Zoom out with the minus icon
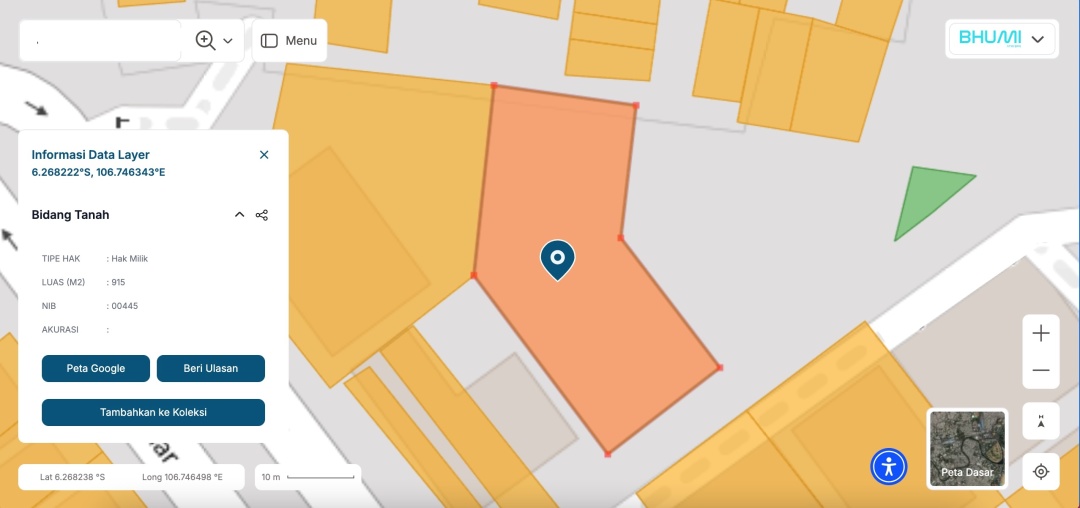This screenshot has width=1080, height=508. pos(1041,370)
